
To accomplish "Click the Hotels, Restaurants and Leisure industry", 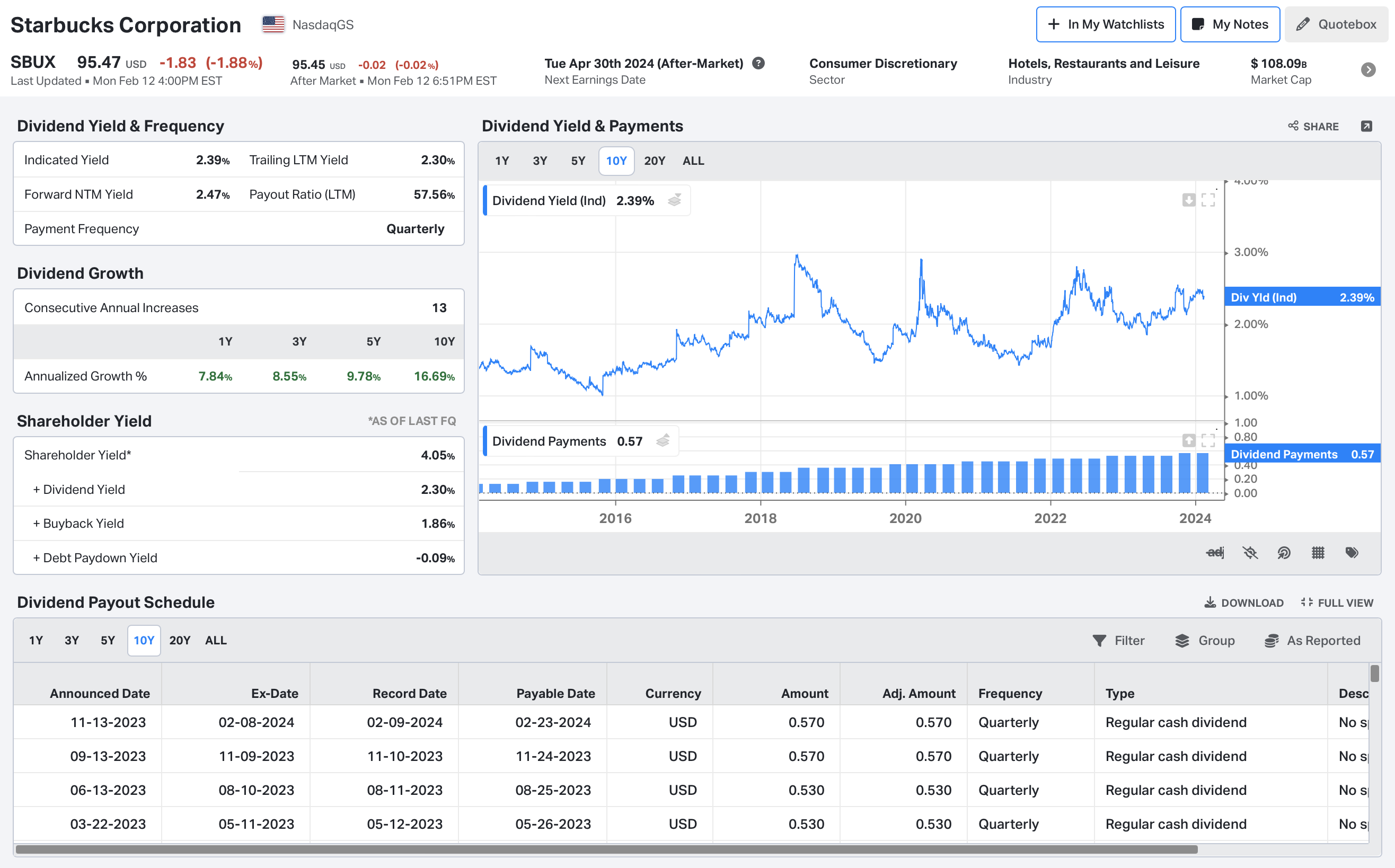I will 1103,63.
